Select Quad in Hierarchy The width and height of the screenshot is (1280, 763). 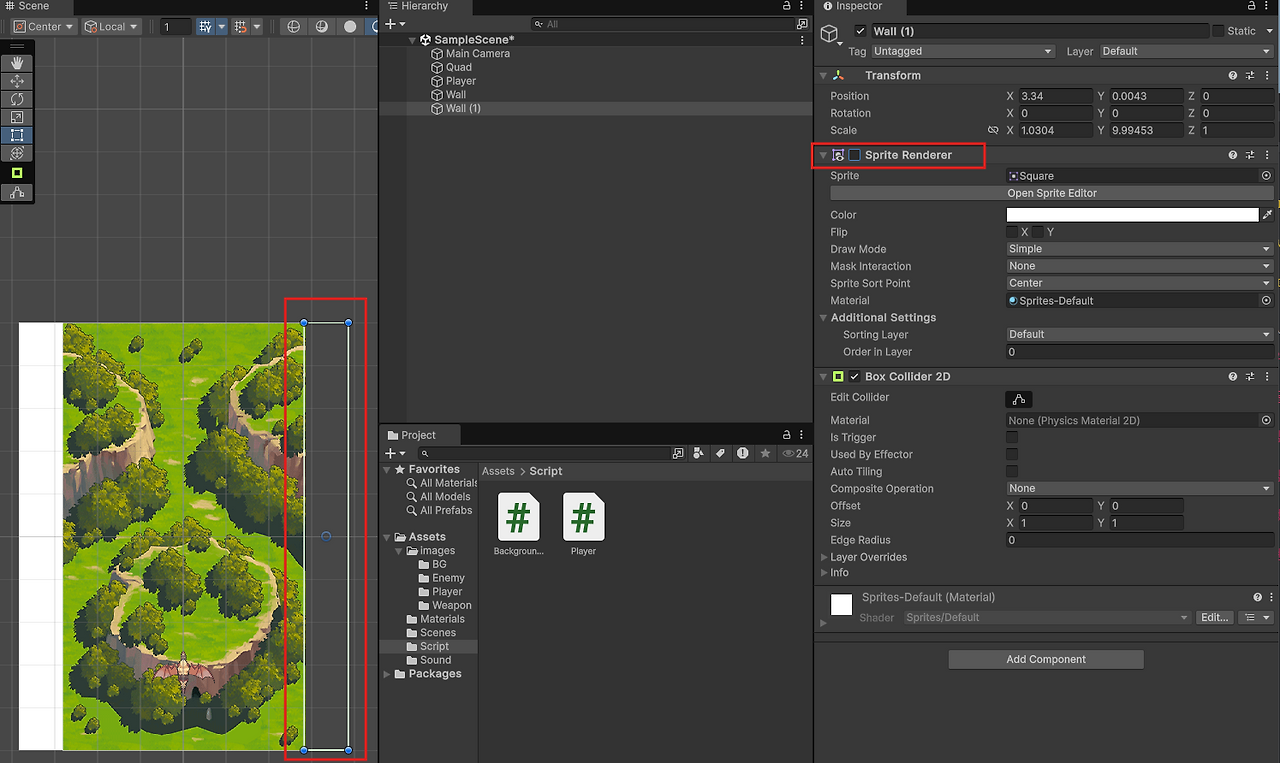[x=459, y=67]
